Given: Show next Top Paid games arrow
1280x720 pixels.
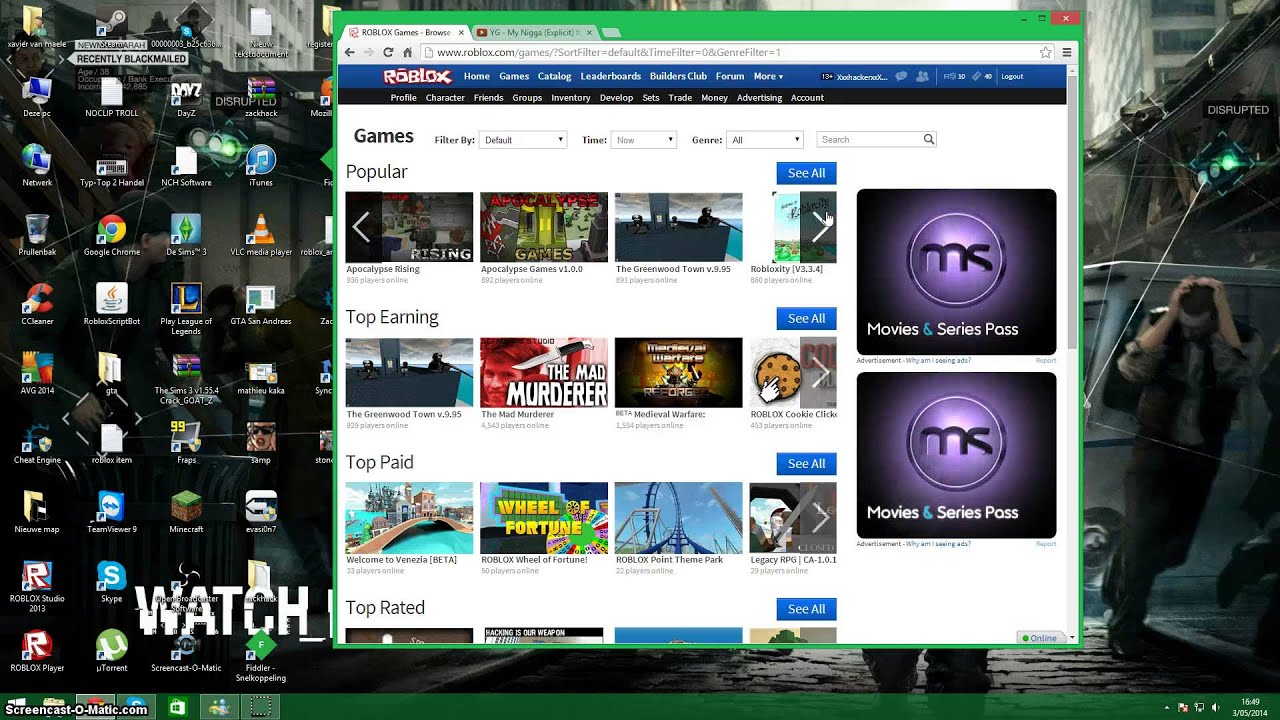Looking at the screenshot, I should pyautogui.click(x=821, y=519).
